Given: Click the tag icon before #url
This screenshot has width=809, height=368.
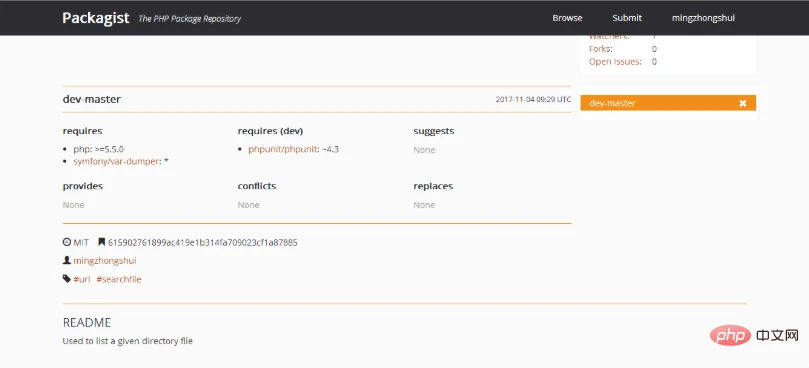Looking at the screenshot, I should pyautogui.click(x=67, y=279).
